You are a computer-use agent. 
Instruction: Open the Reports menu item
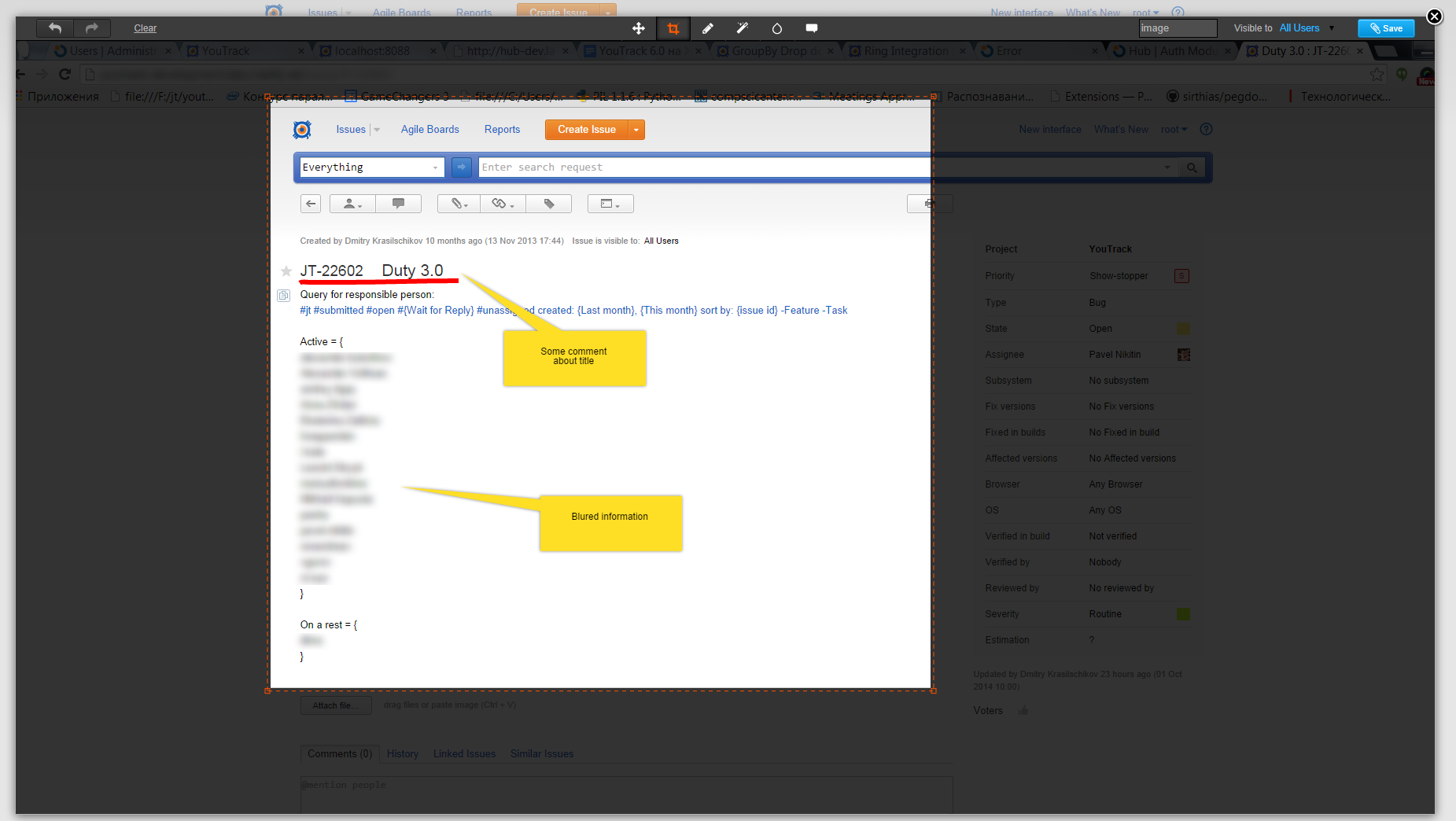tap(502, 130)
